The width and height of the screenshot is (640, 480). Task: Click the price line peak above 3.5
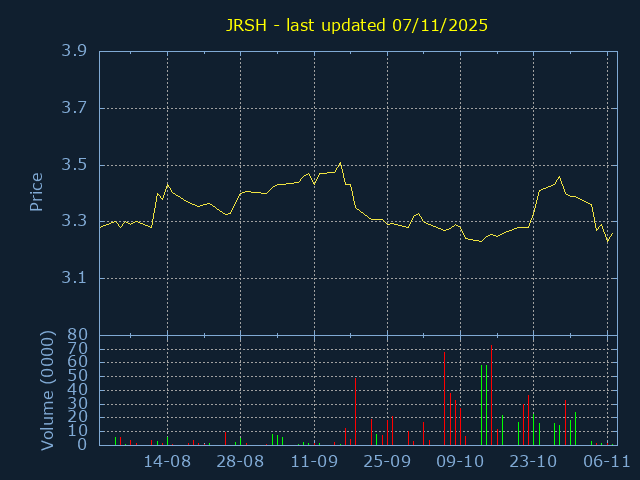pos(340,163)
